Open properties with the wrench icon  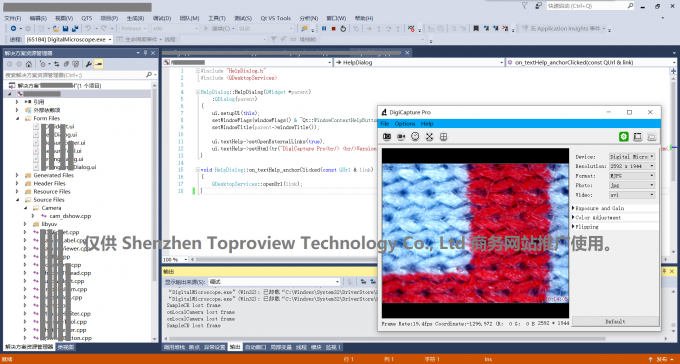click(x=89, y=64)
